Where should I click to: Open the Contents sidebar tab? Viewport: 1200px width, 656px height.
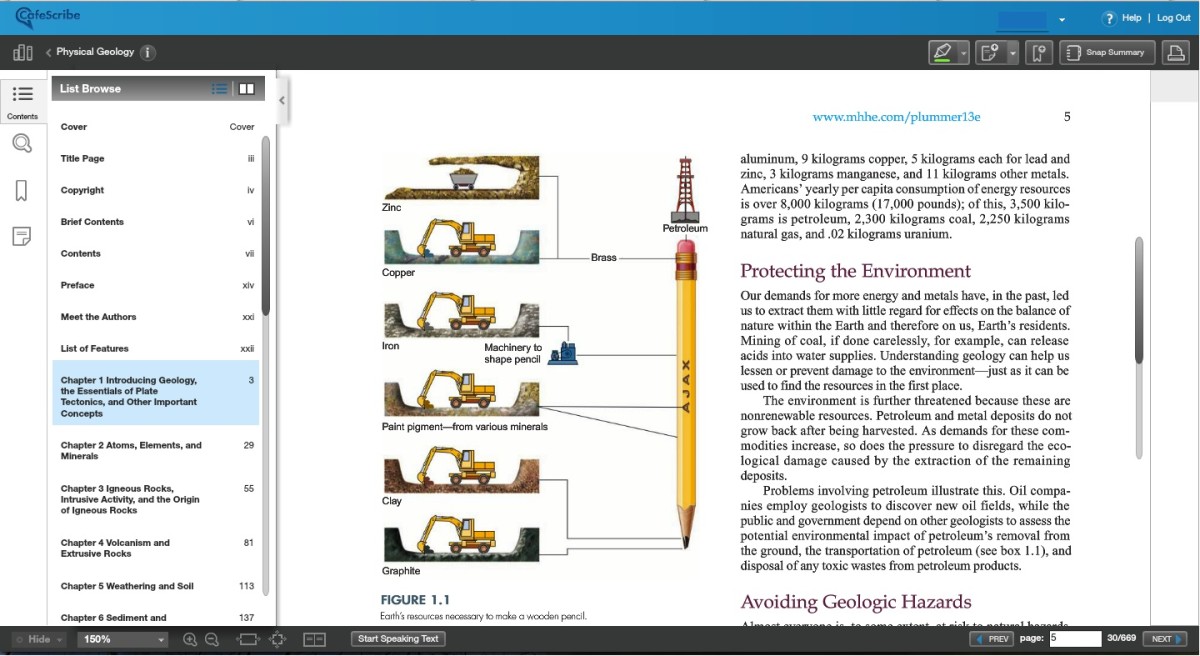(x=23, y=102)
